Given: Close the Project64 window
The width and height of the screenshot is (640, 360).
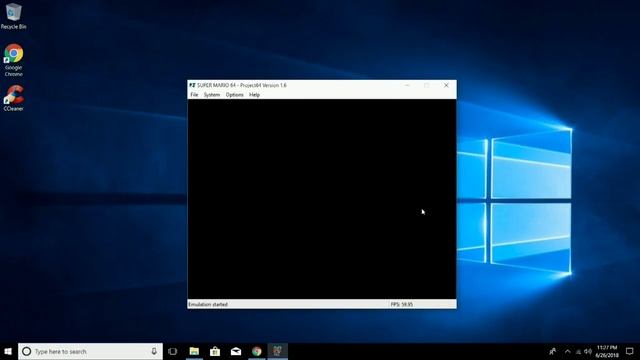Looking at the screenshot, I should (x=446, y=85).
